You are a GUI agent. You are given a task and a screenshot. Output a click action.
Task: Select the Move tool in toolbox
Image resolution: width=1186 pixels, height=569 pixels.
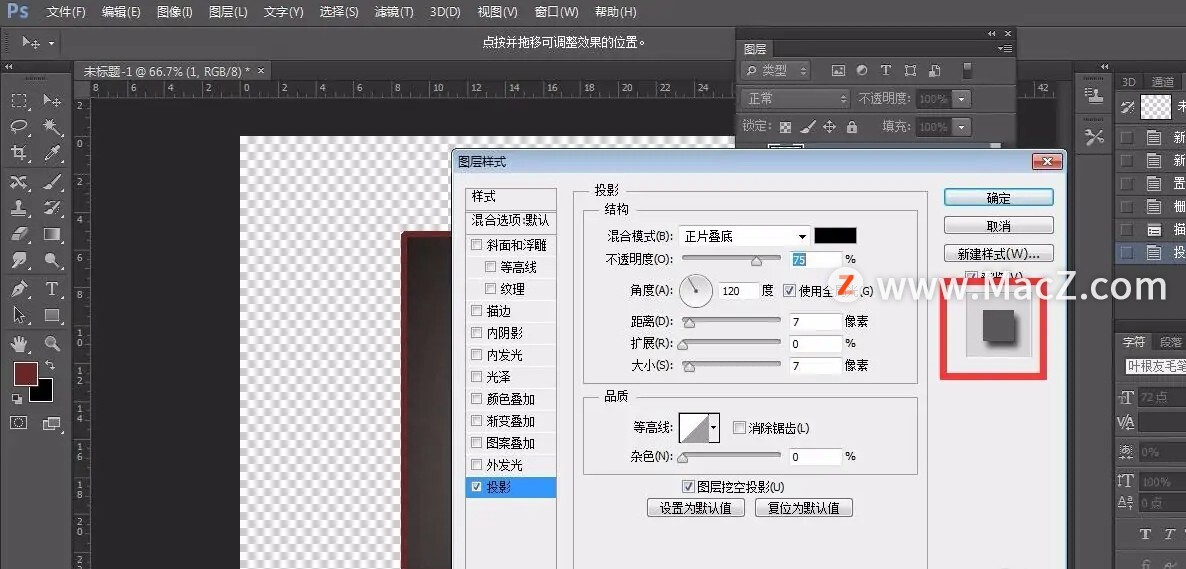pos(52,101)
